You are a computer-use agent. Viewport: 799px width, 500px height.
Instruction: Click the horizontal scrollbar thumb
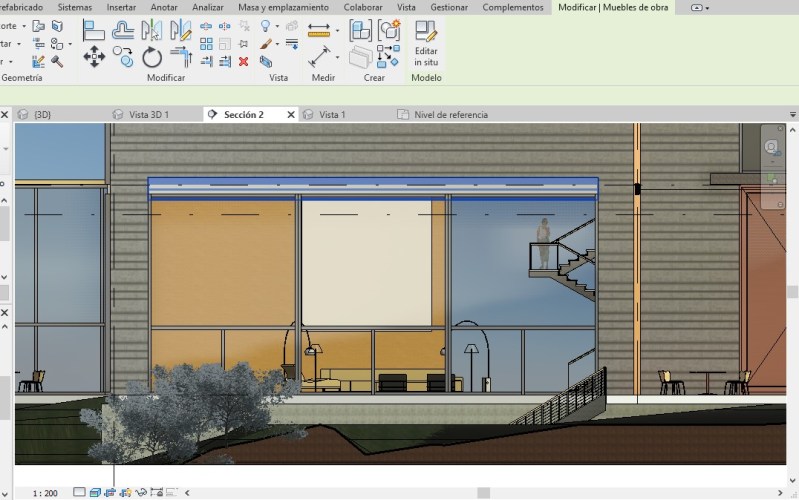click(x=483, y=493)
